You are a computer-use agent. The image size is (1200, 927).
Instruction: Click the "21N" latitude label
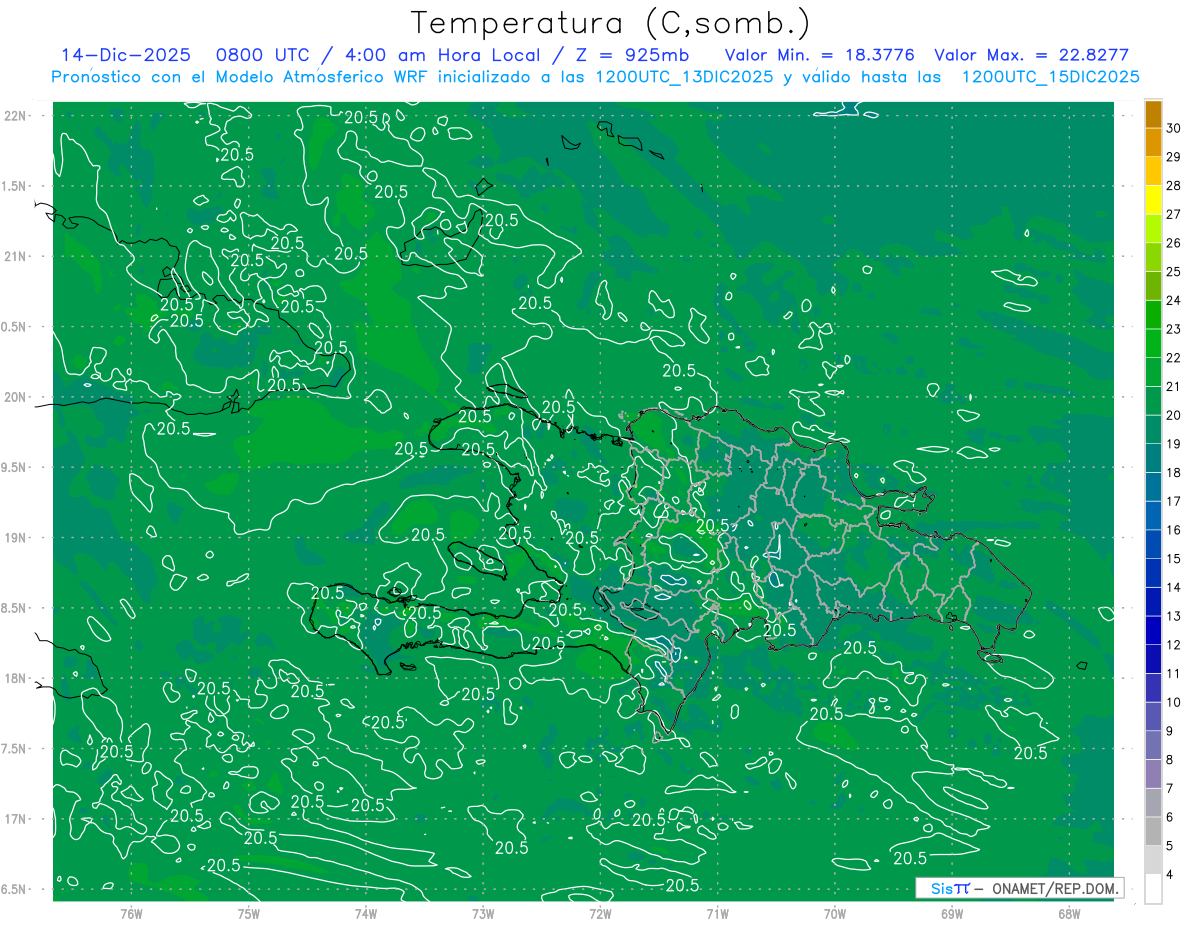pyautogui.click(x=15, y=256)
